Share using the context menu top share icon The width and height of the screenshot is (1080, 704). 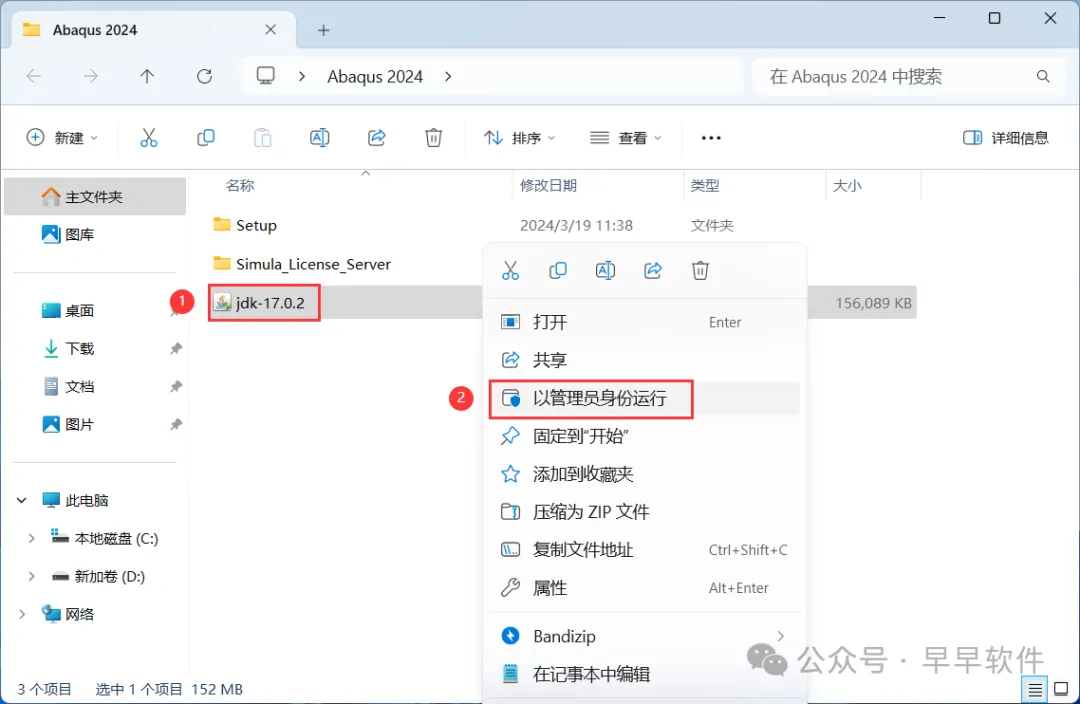(653, 271)
